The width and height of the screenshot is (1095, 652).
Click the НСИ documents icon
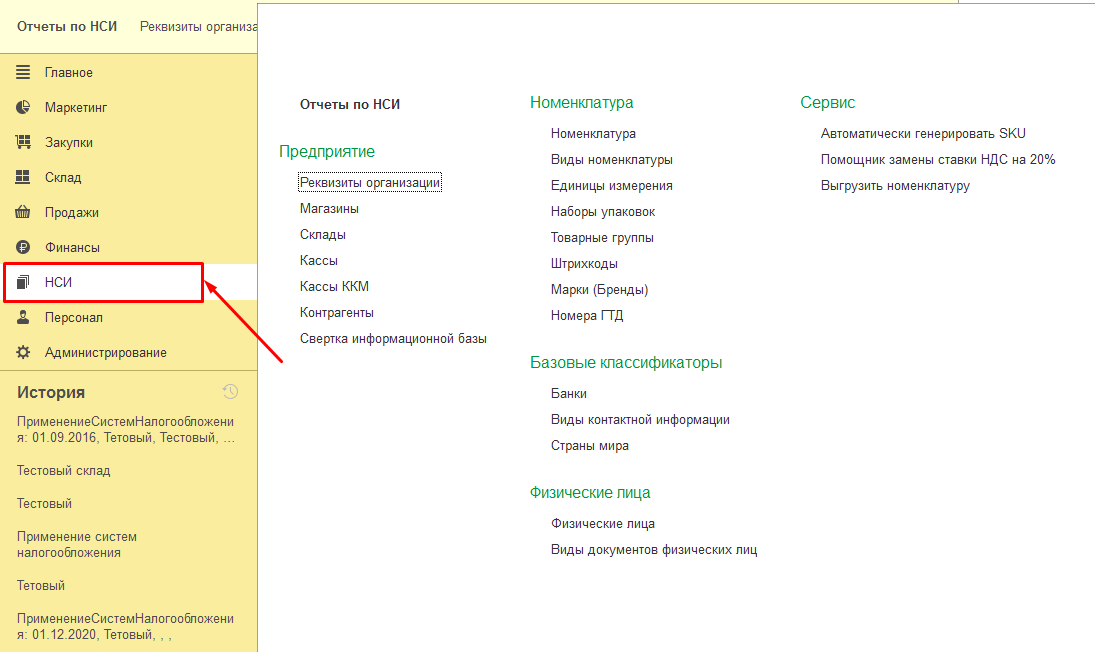click(23, 282)
